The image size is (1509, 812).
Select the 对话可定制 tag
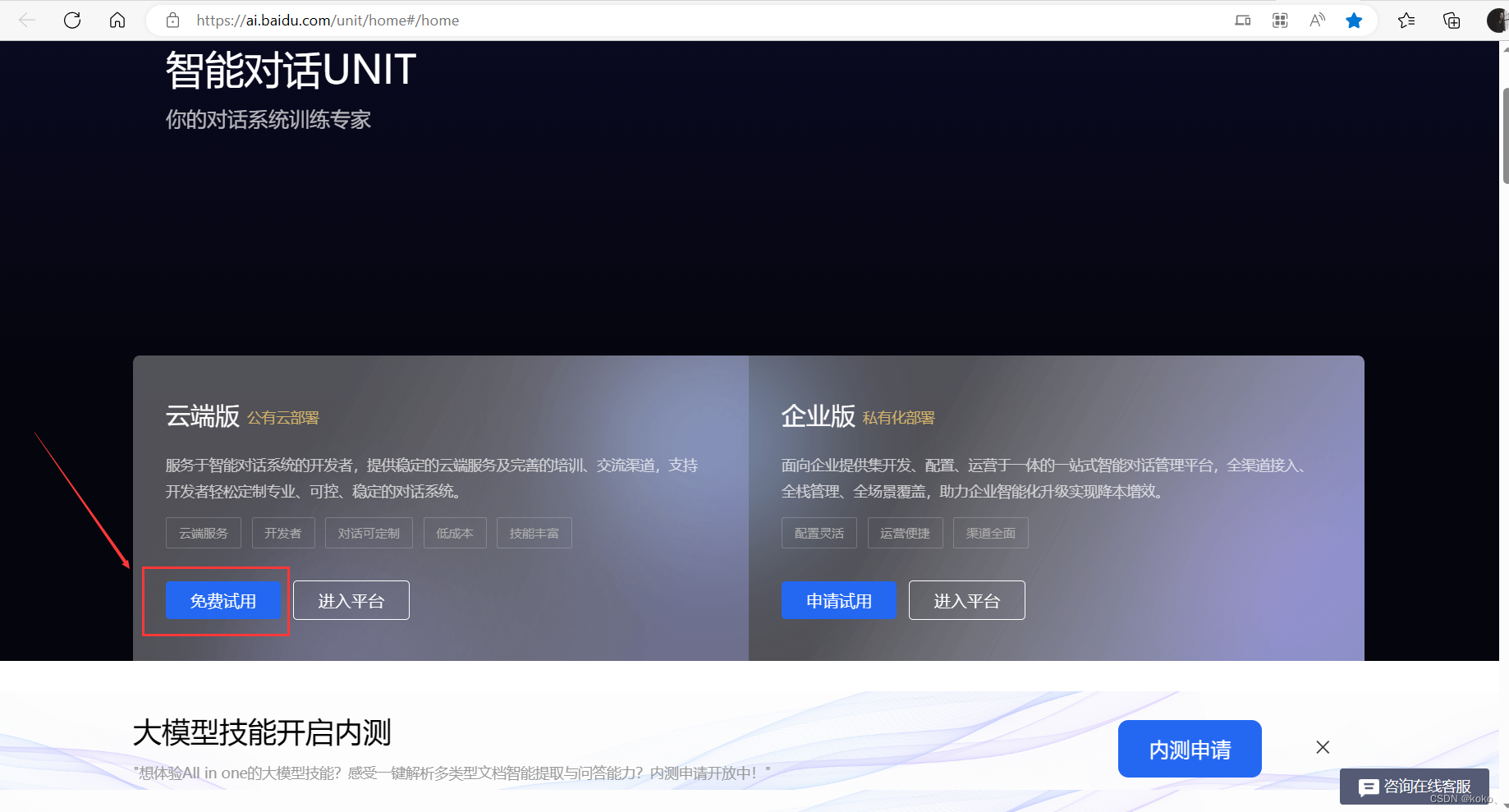pos(369,533)
